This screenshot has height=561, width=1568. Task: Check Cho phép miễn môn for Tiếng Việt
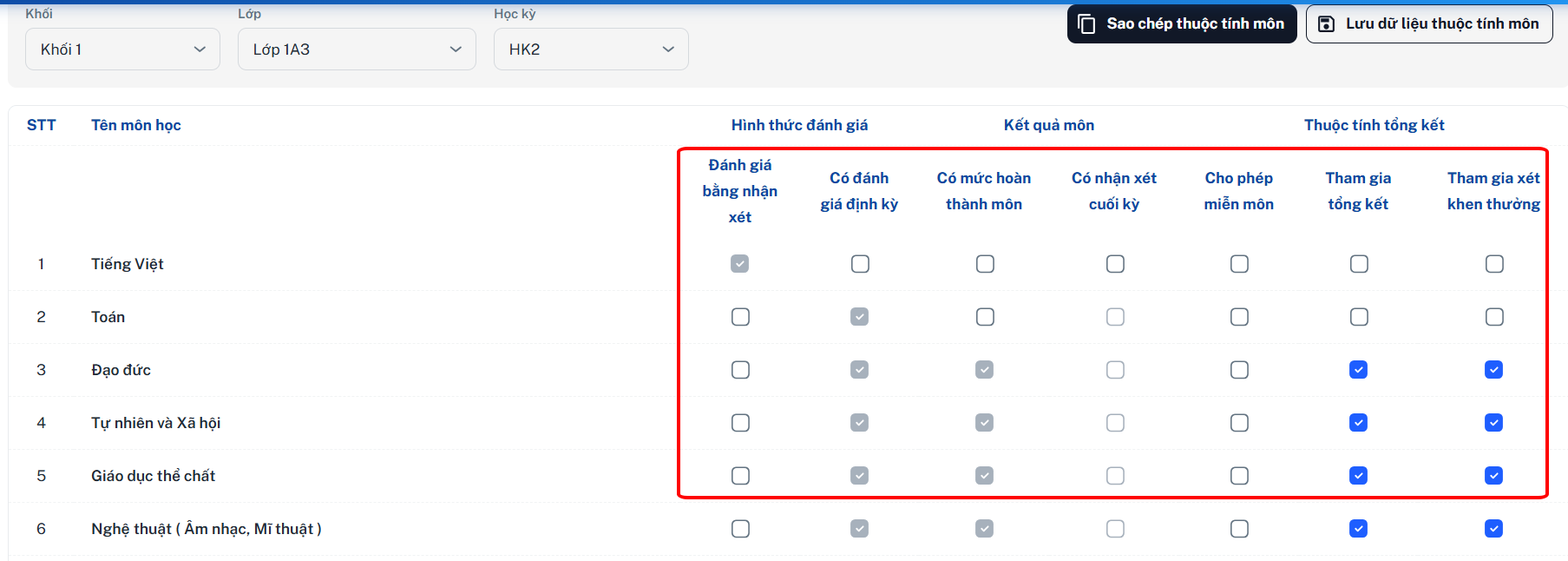click(x=1239, y=263)
